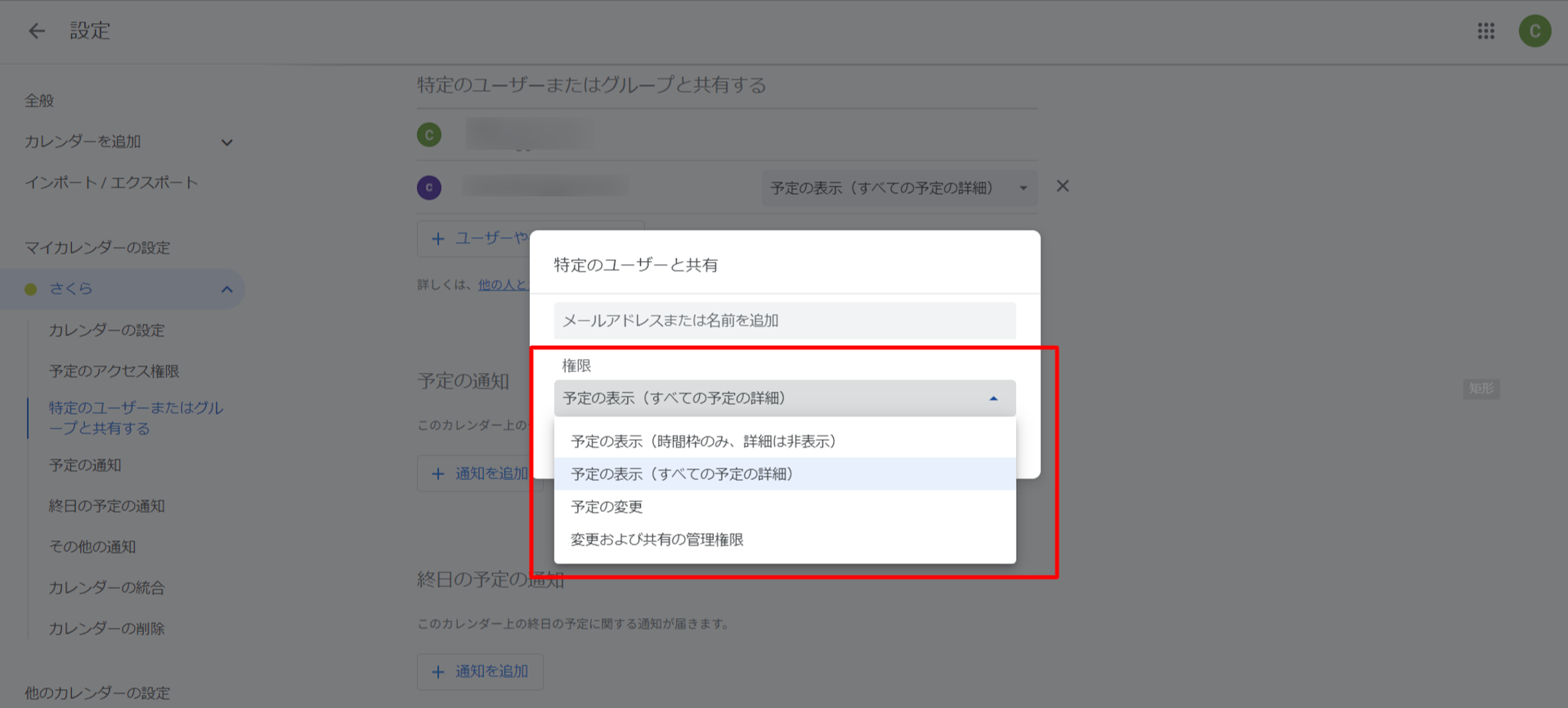
Task: Click the purple shared user avatar
Action: 429,188
